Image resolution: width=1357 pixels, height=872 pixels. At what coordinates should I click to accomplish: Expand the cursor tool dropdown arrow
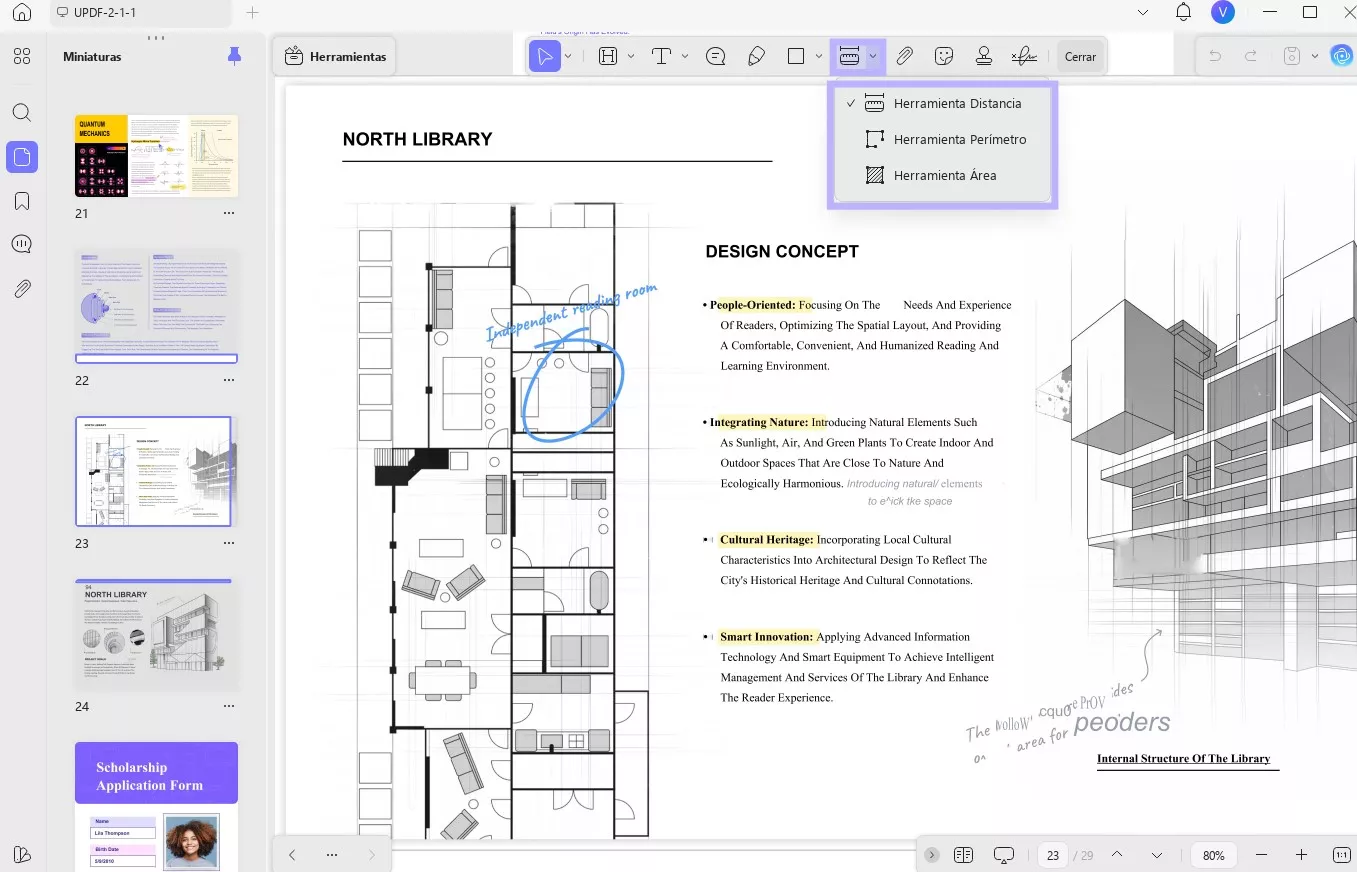(568, 57)
